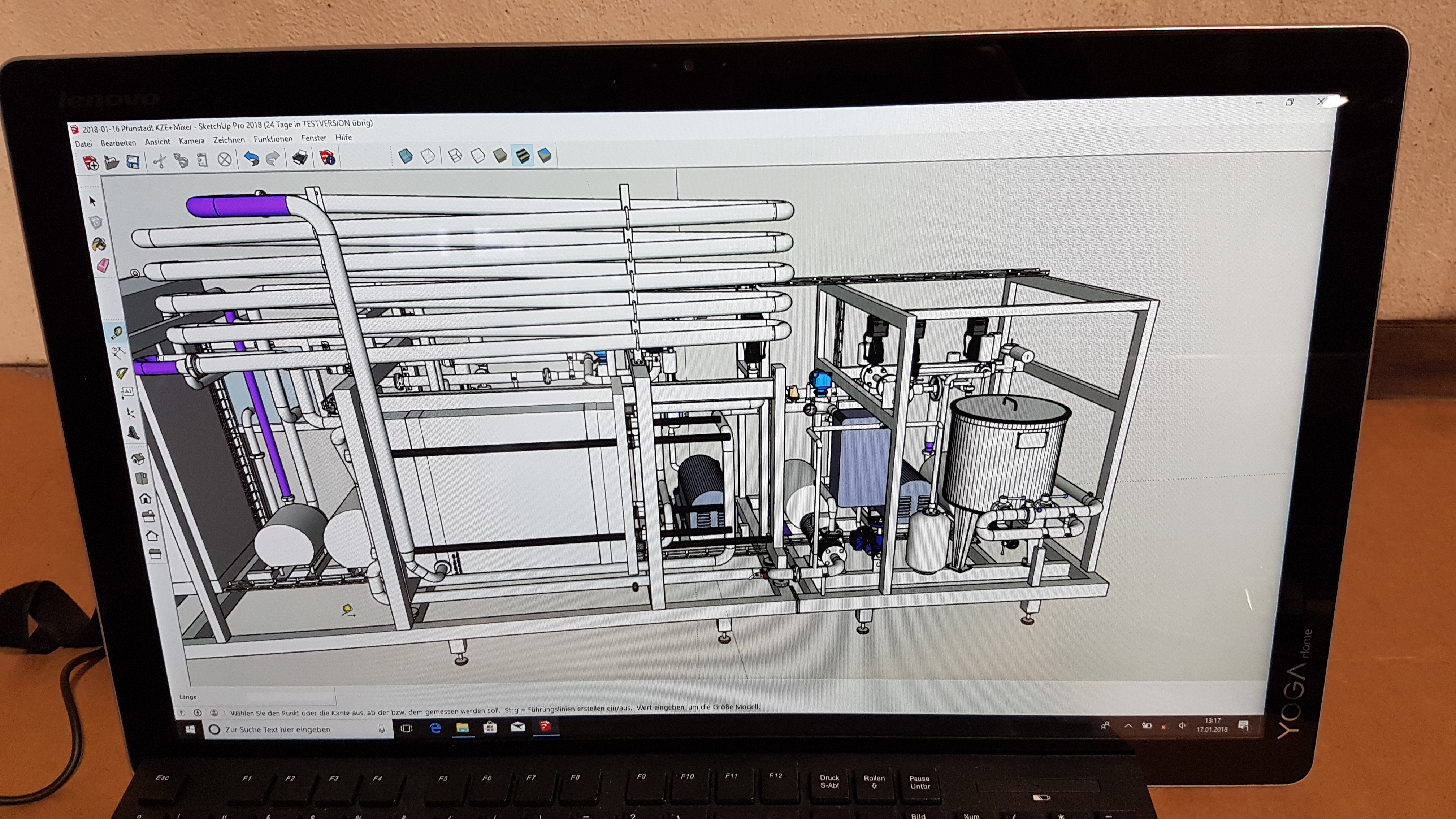This screenshot has height=819, width=1456.
Task: Switch to Front view
Action: coord(145,498)
